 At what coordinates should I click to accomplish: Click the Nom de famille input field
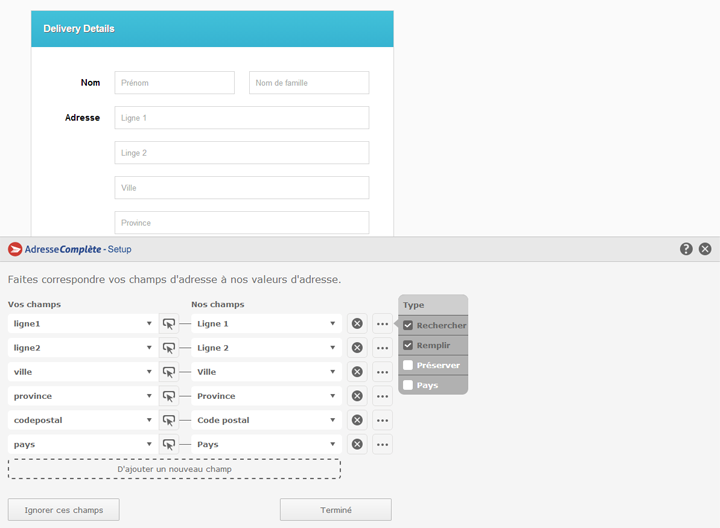coord(309,83)
